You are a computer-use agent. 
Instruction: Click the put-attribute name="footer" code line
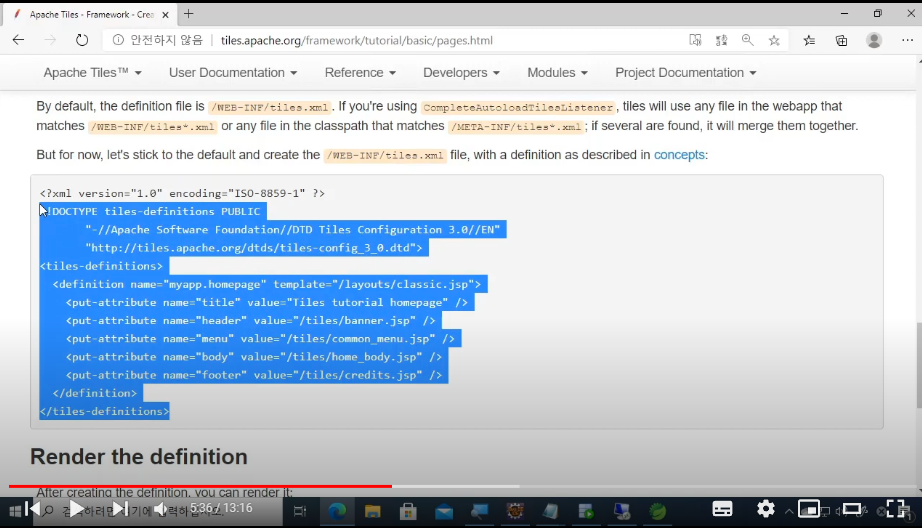tap(253, 375)
